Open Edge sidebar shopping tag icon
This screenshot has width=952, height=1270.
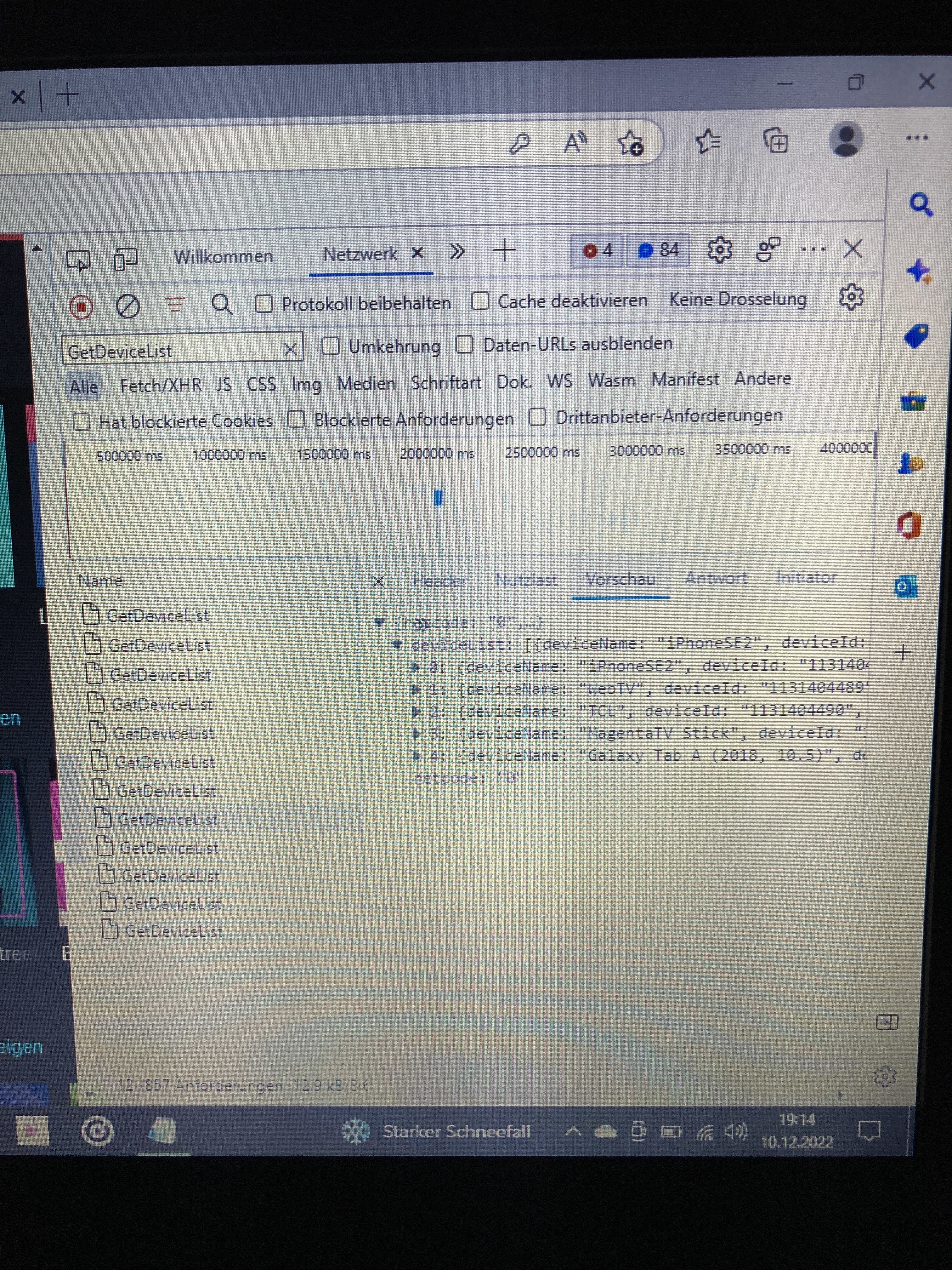pos(917,336)
